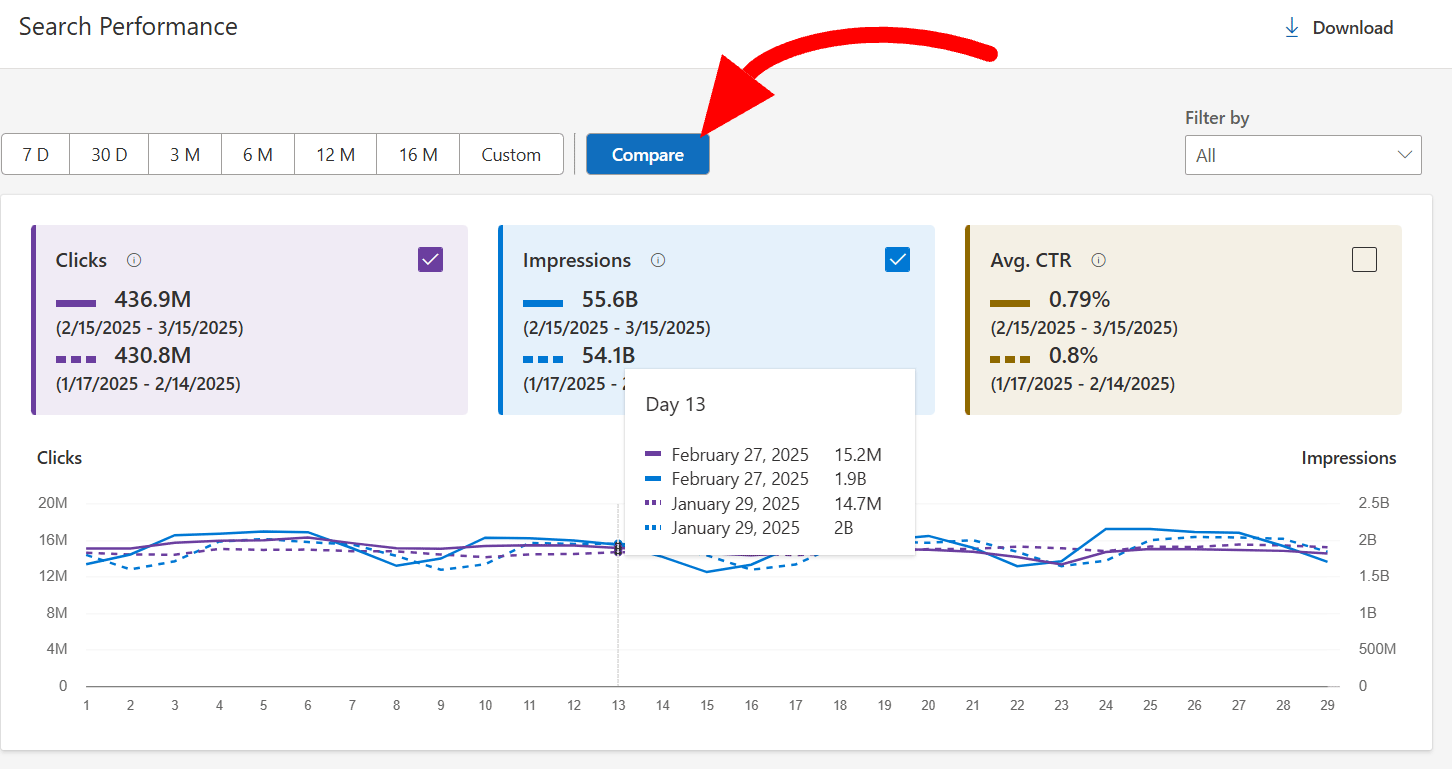
Task: Open the Impressions info tooltip icon
Action: tap(658, 260)
